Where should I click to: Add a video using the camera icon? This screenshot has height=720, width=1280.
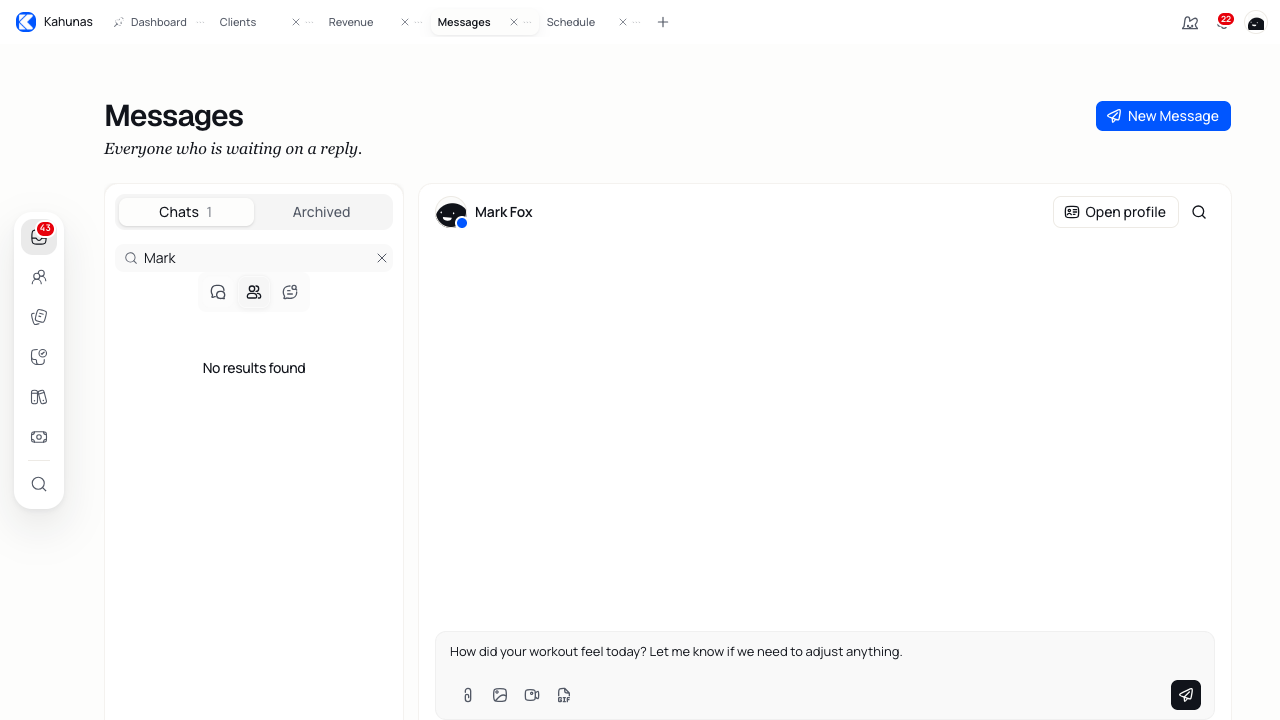532,695
